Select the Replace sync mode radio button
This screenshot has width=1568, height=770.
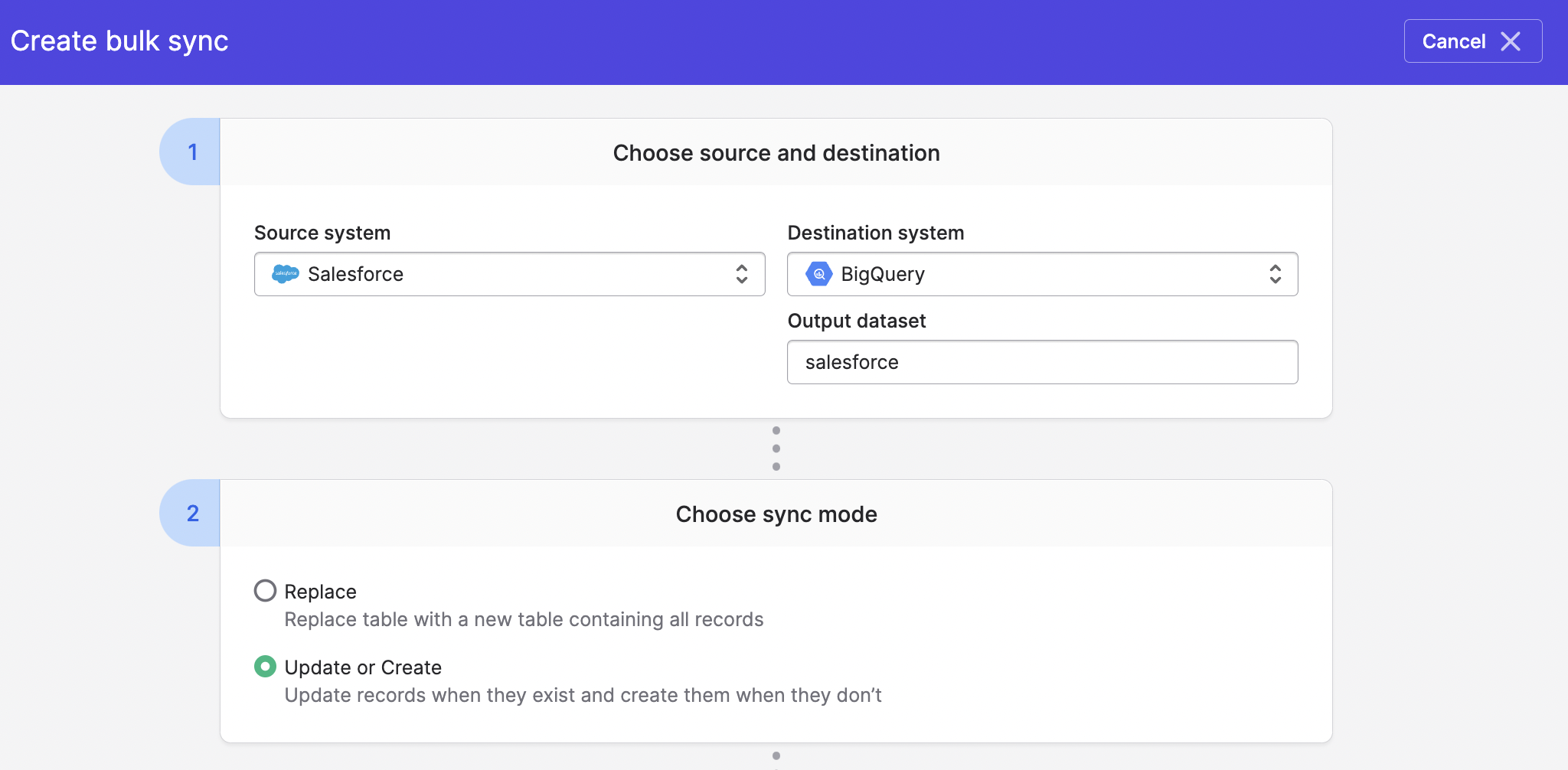(265, 591)
